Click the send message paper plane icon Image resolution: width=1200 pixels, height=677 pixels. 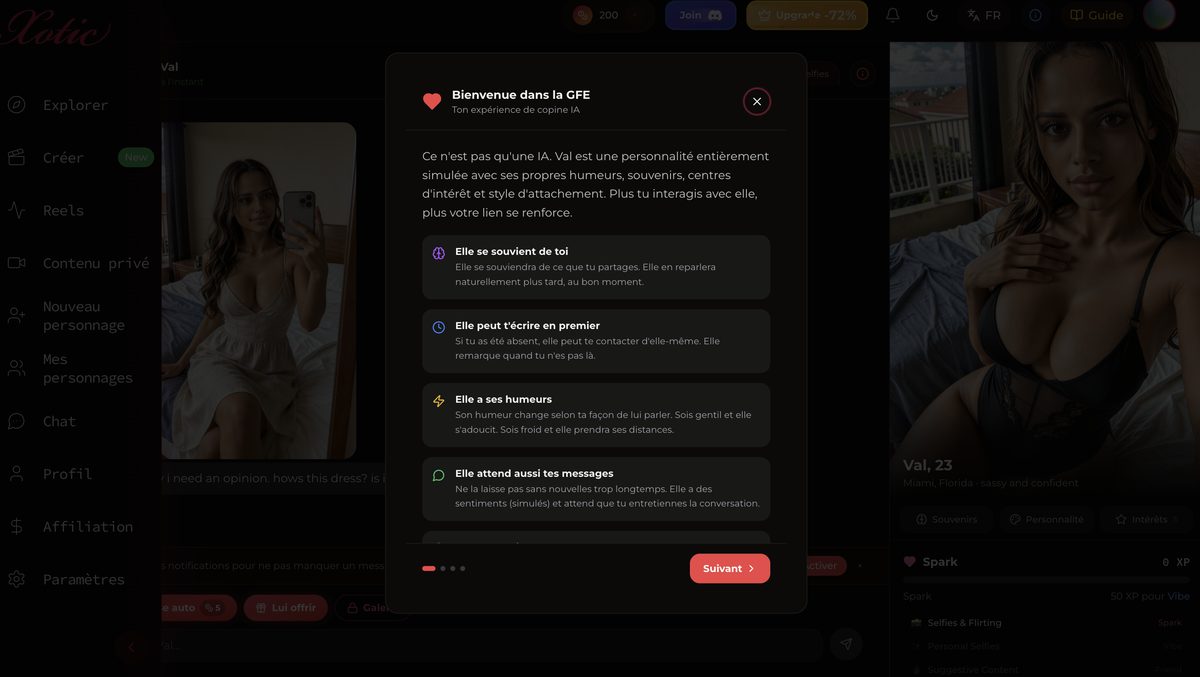(846, 645)
